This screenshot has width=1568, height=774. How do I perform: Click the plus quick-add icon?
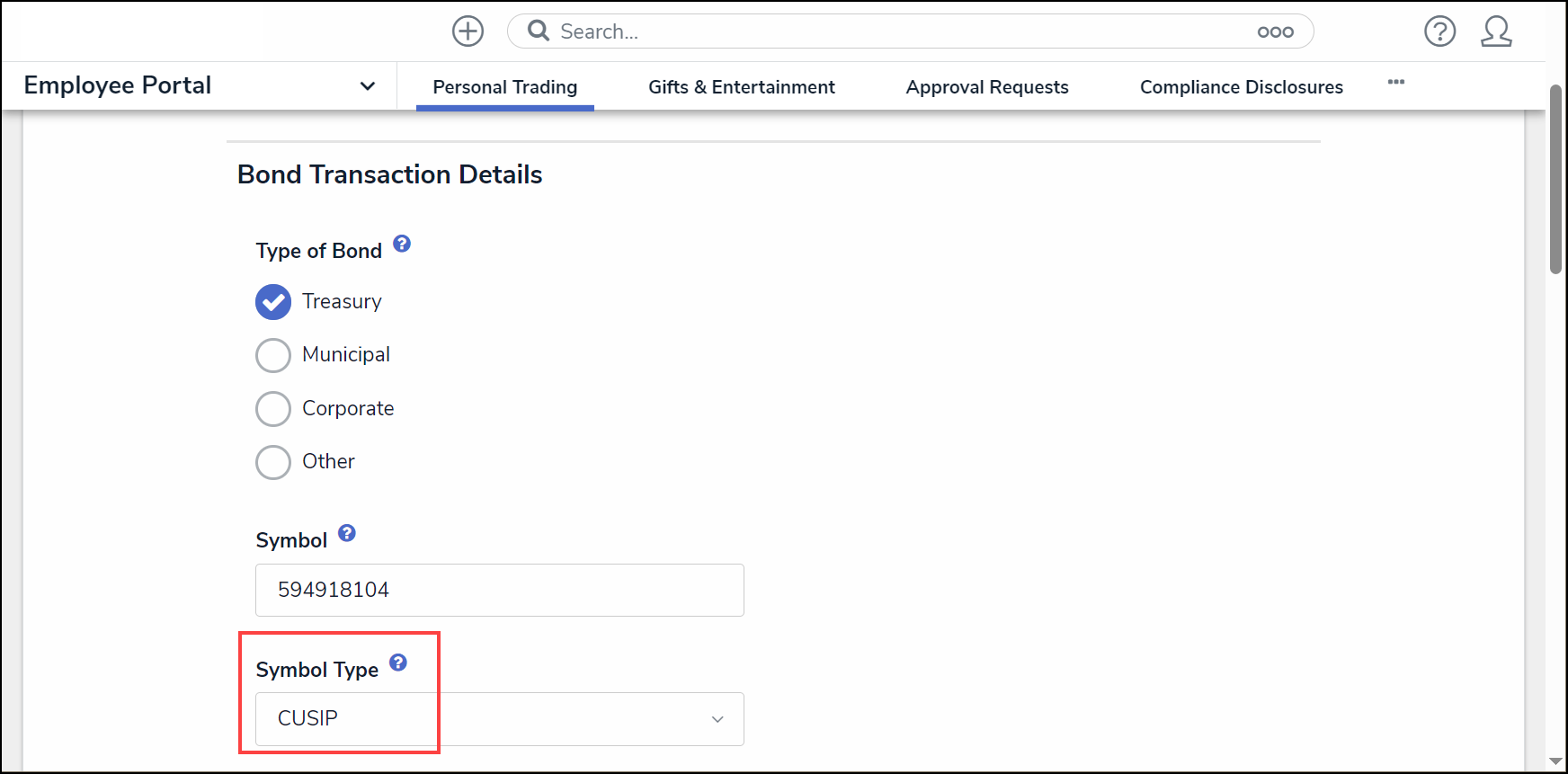(x=468, y=31)
